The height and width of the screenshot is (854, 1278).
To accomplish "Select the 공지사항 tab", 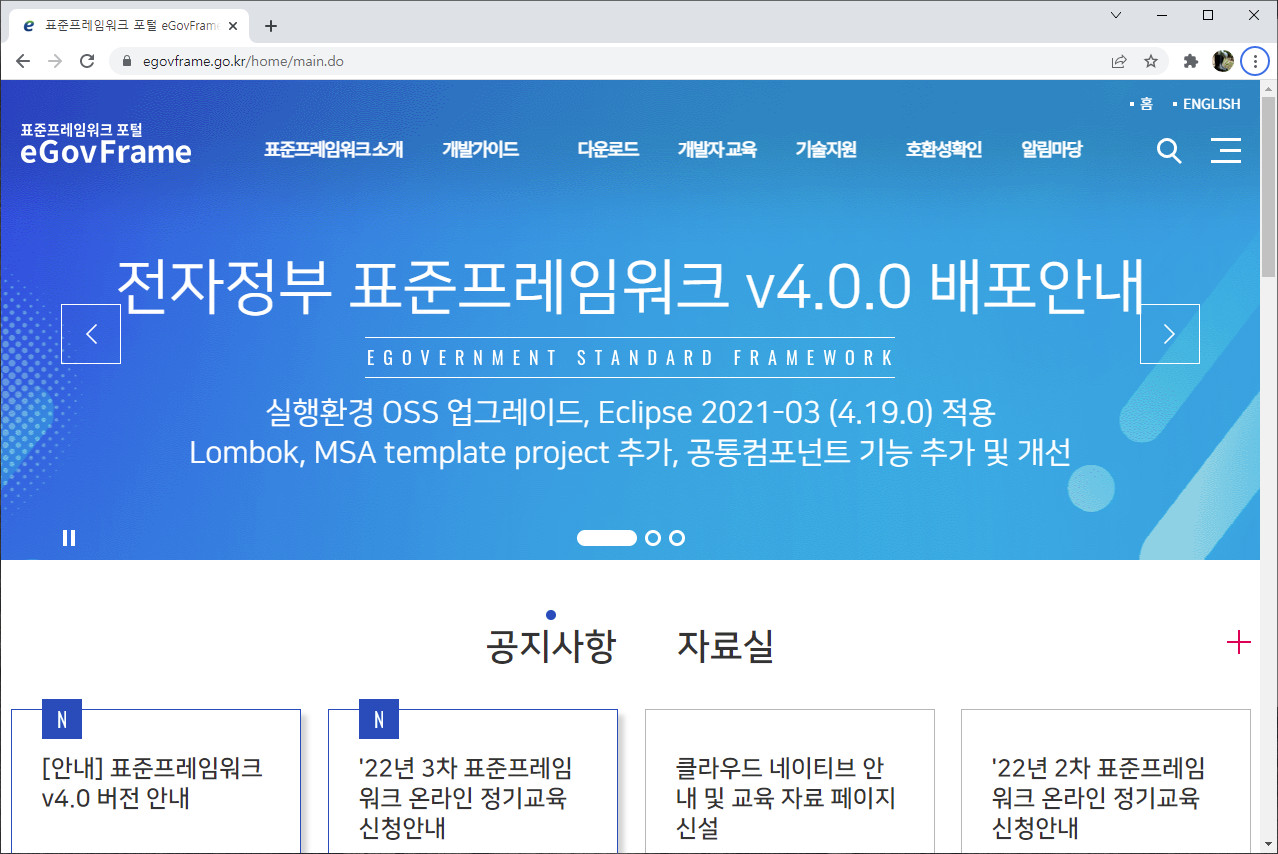I will click(x=551, y=646).
